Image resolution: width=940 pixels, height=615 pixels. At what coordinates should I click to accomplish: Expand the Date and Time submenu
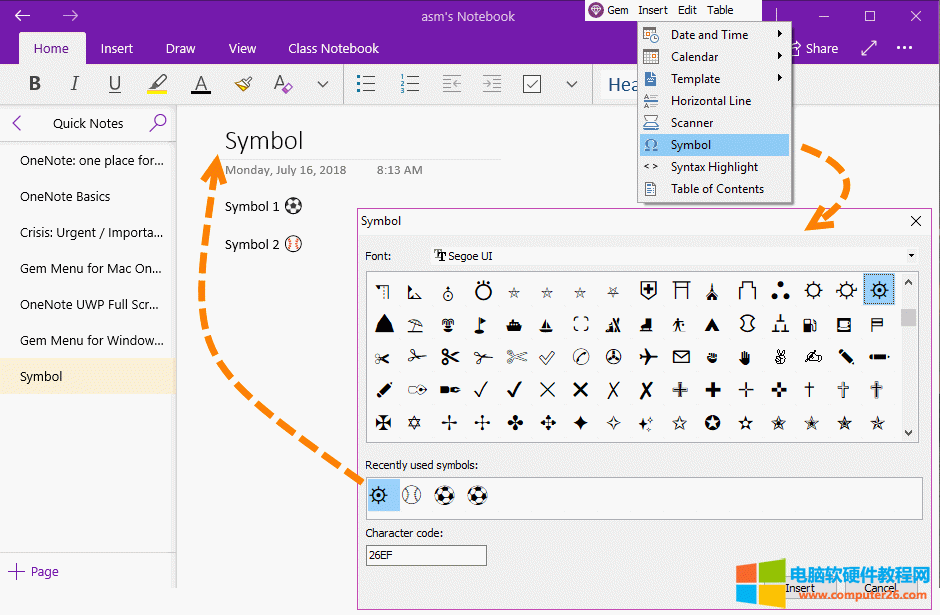(x=713, y=34)
